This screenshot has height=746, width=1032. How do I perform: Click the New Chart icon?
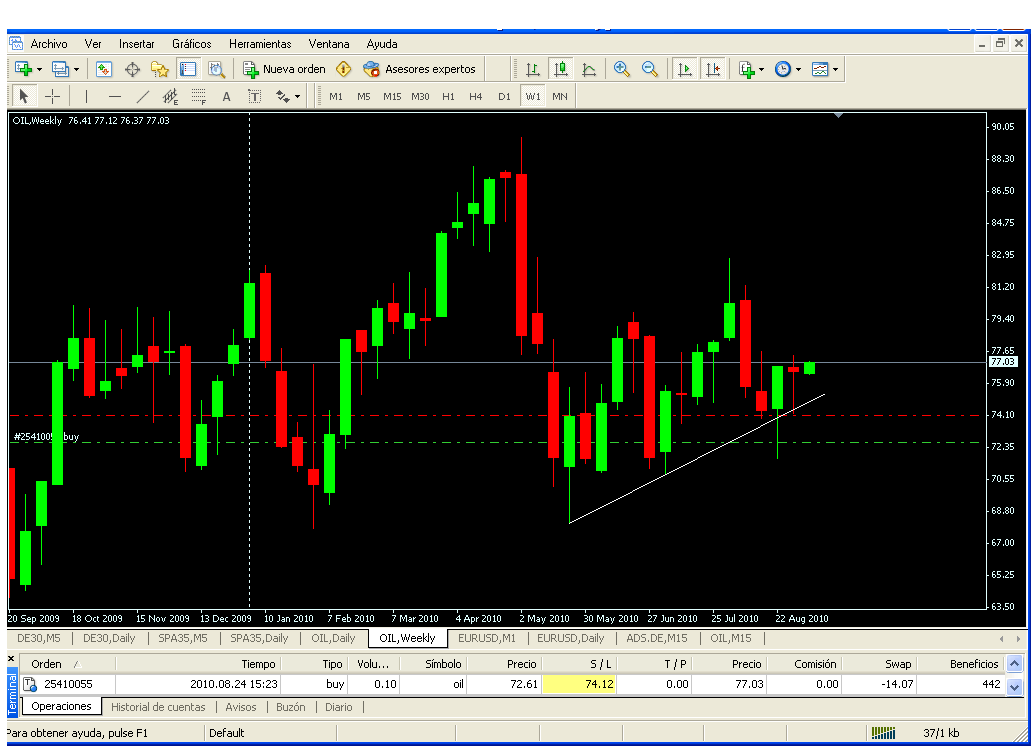pyautogui.click(x=24, y=69)
